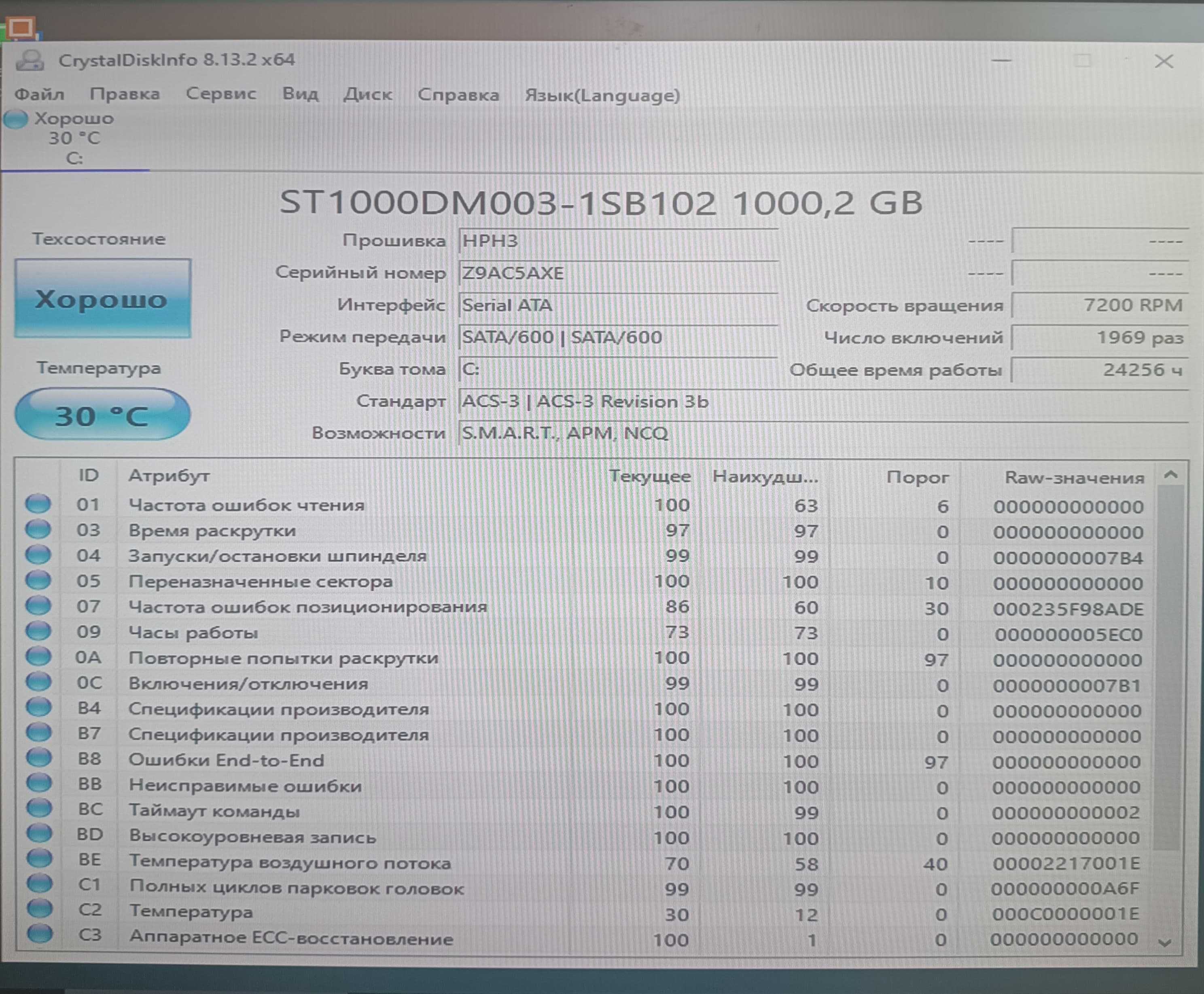This screenshot has height=994, width=1204.
Task: Click the rotation speed value 7200 RPM
Action: [x=1100, y=305]
